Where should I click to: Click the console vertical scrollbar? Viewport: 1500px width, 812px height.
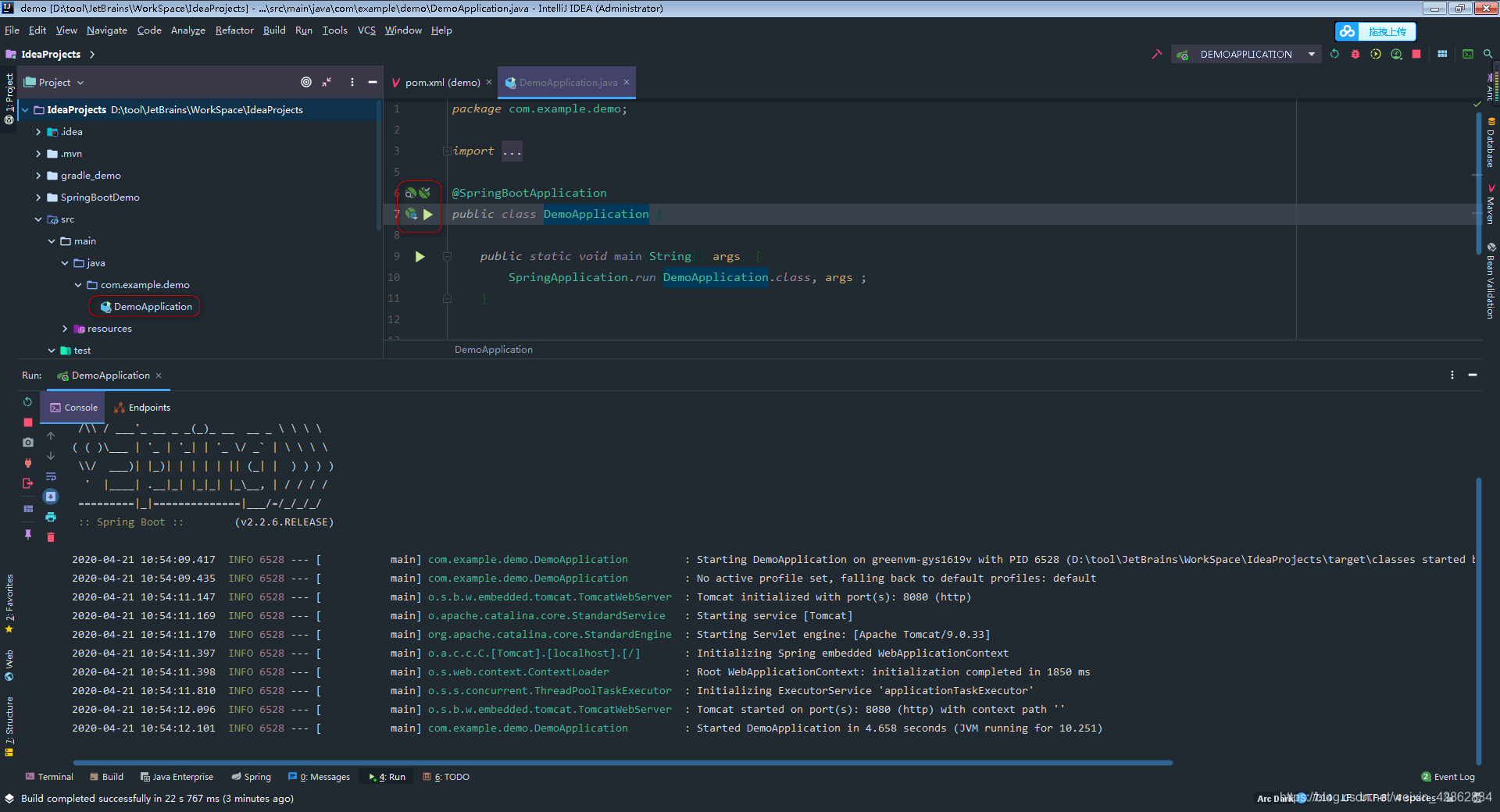(1479, 621)
